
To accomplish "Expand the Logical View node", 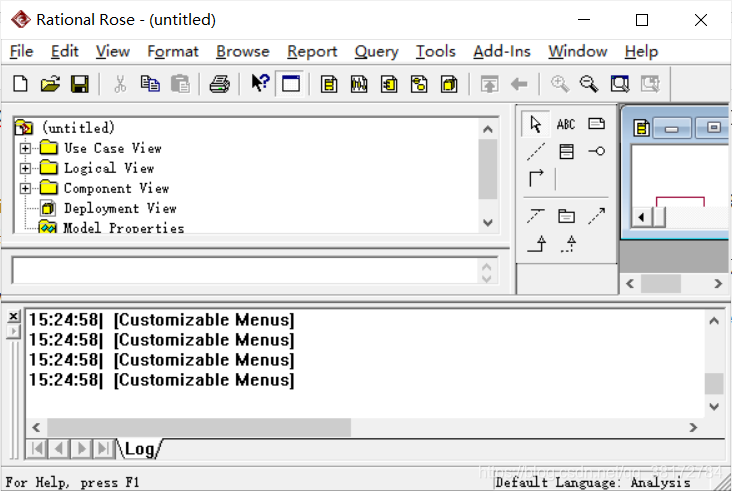I will (x=25, y=168).
